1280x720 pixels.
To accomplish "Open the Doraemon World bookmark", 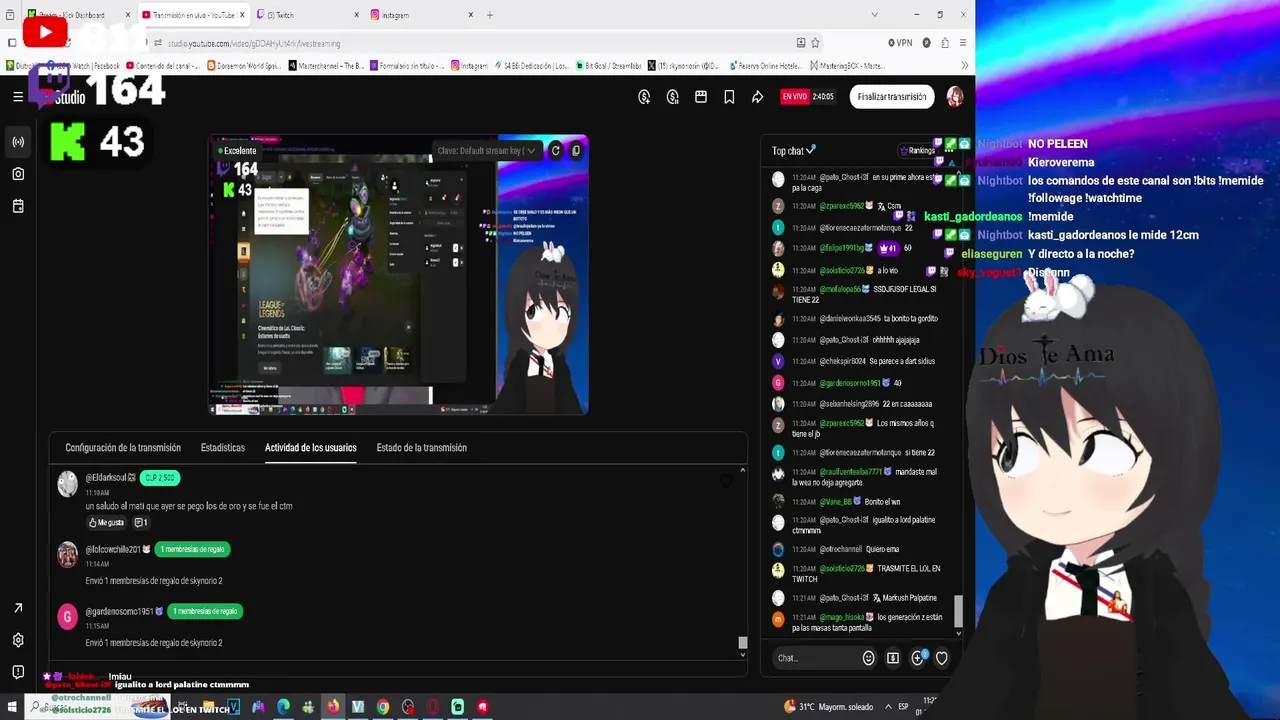I will (245, 66).
